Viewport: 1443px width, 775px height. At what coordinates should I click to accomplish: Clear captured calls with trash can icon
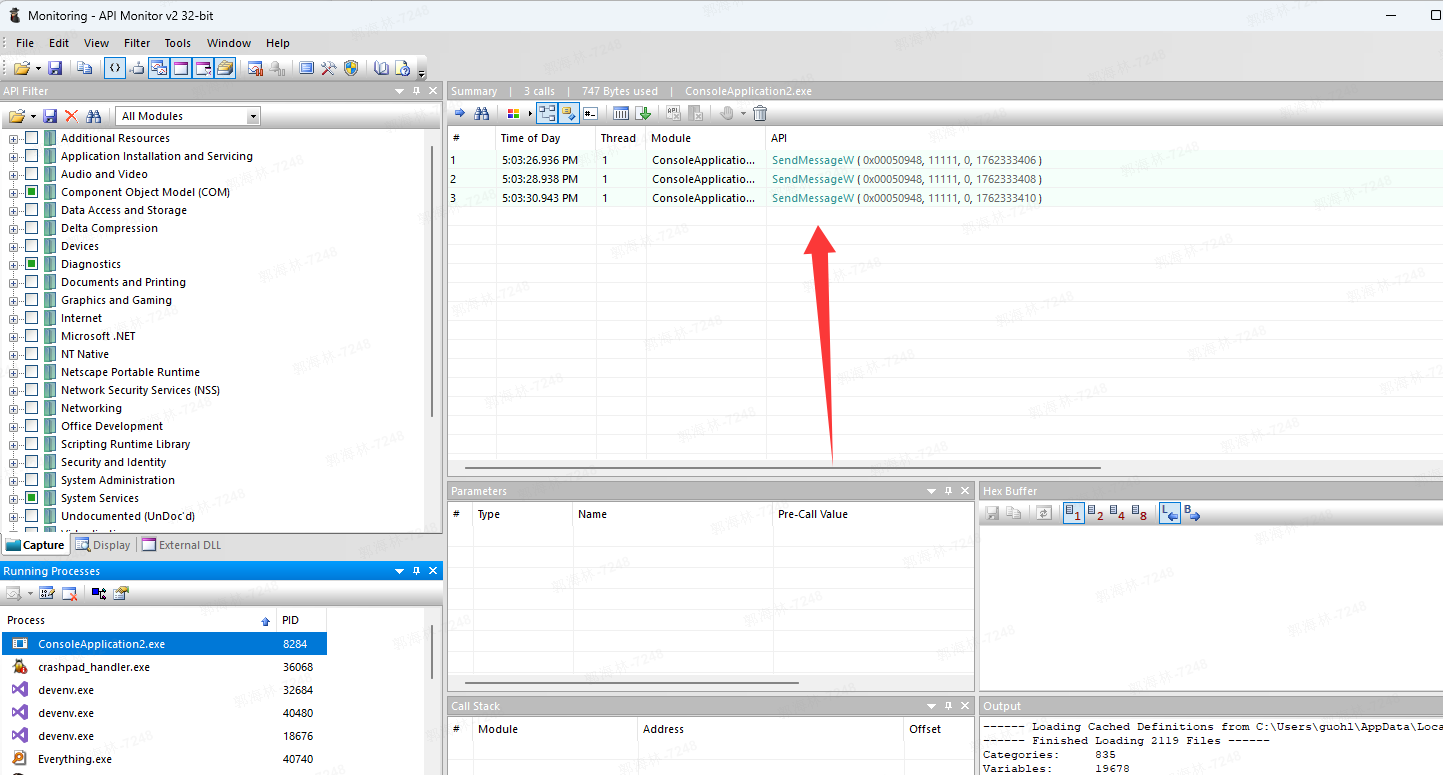click(760, 113)
